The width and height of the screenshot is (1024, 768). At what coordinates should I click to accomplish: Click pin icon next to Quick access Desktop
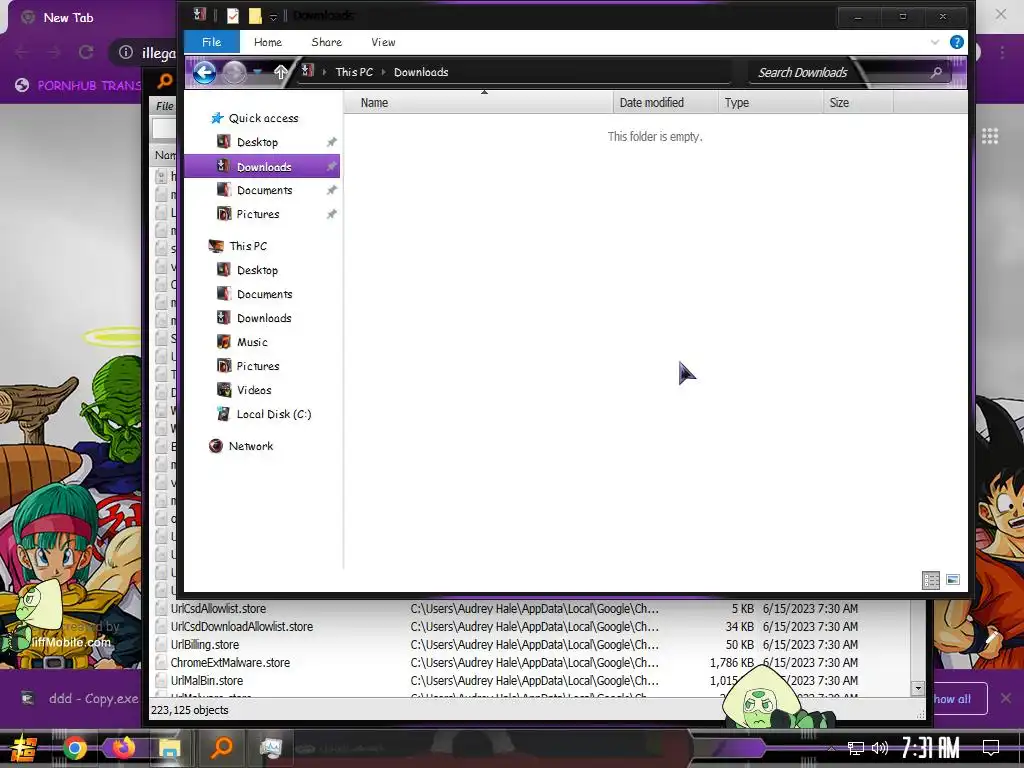[331, 142]
